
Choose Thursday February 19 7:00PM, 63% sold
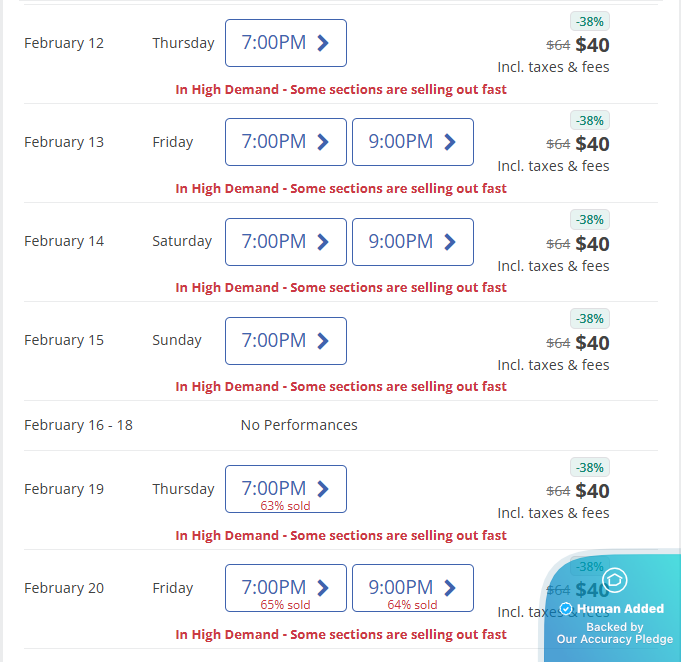(285, 489)
